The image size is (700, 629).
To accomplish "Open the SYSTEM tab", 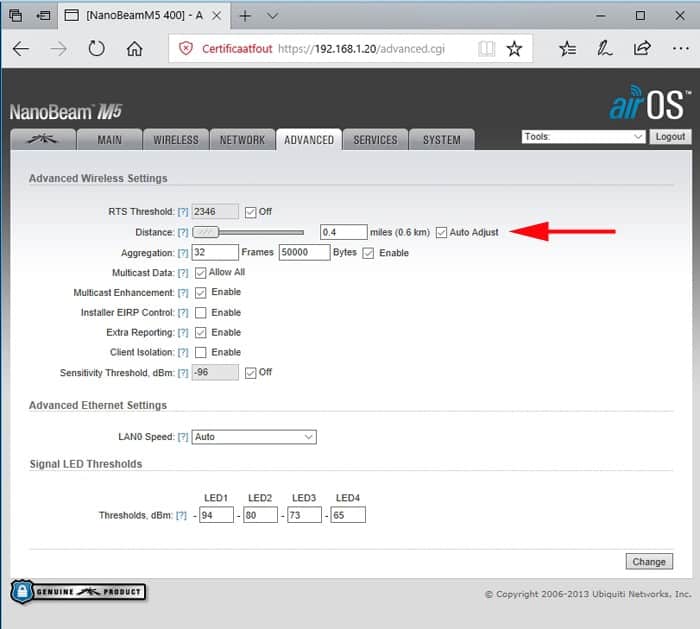I will (x=442, y=140).
